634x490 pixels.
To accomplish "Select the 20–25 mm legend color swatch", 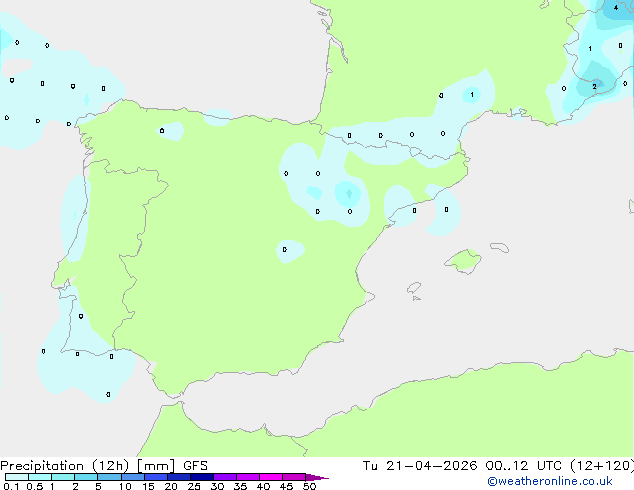I will [x=179, y=477].
